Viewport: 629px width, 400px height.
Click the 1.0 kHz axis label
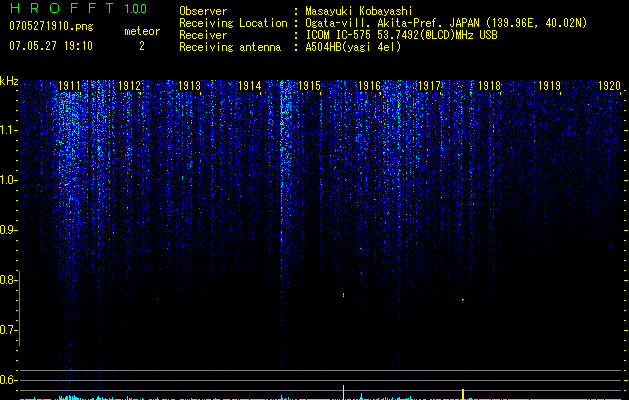8,180
